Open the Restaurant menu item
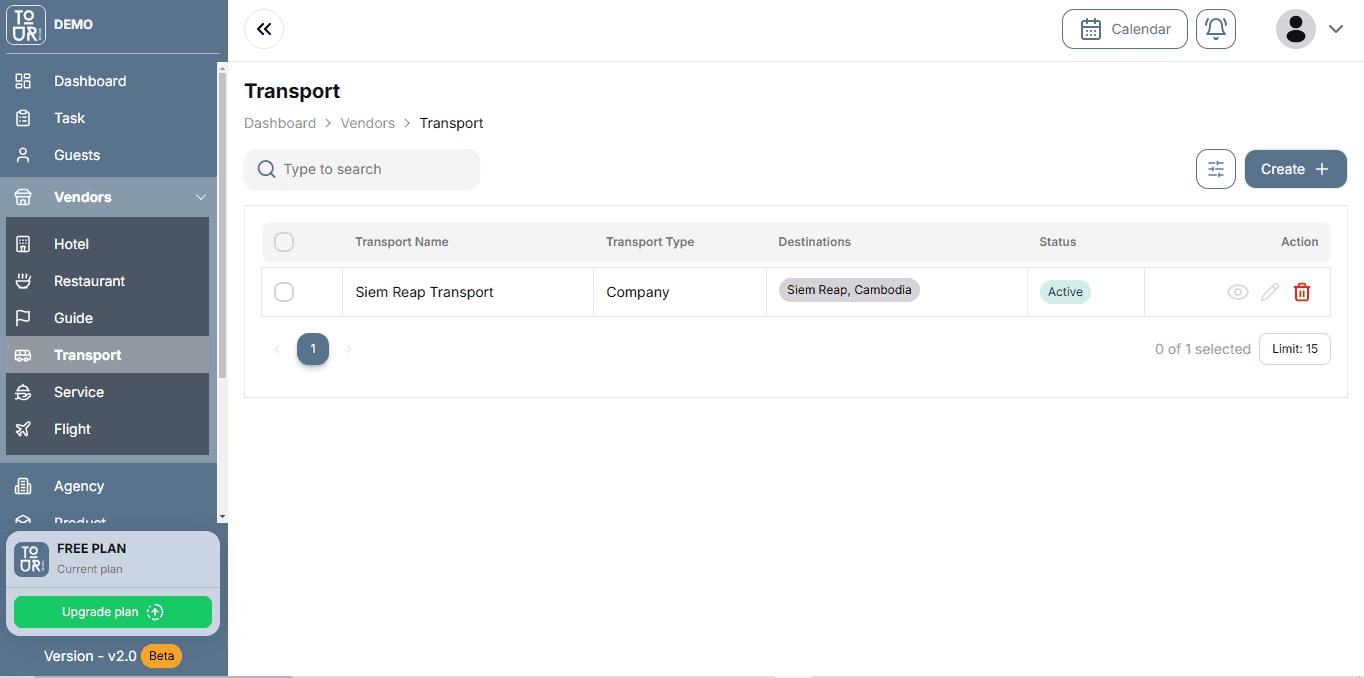1364x678 pixels. pyautogui.click(x=89, y=281)
